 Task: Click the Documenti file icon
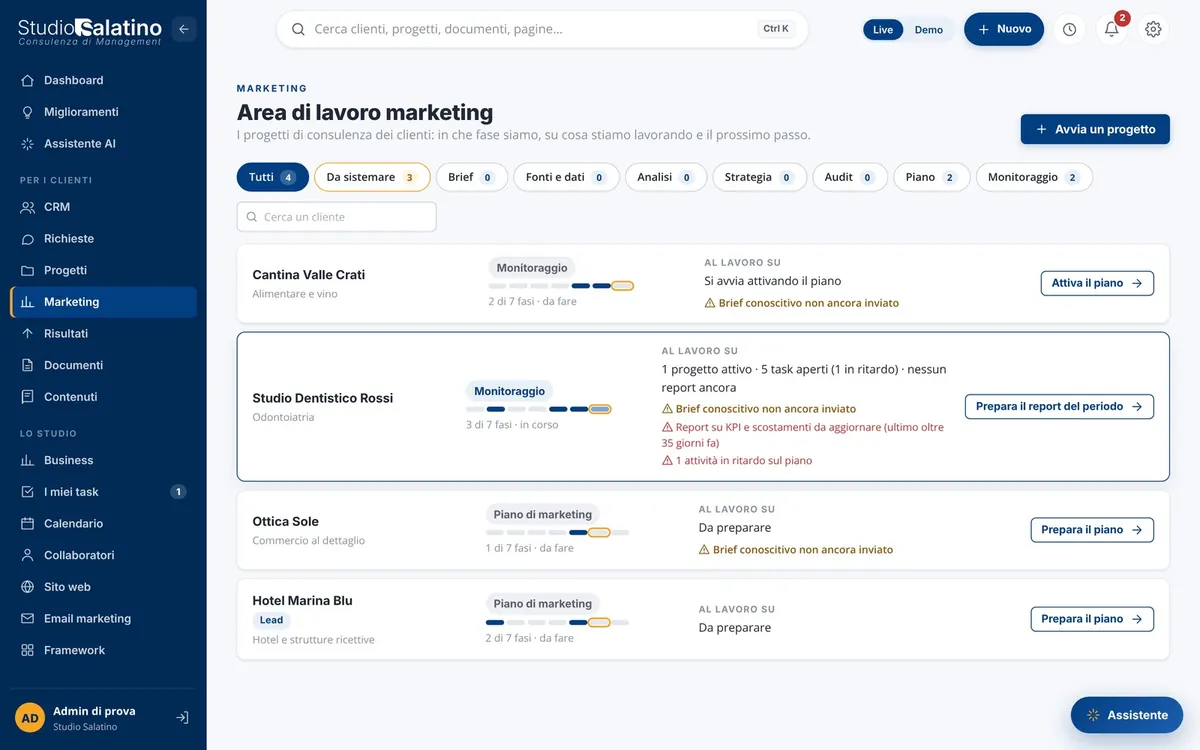pyautogui.click(x=28, y=365)
